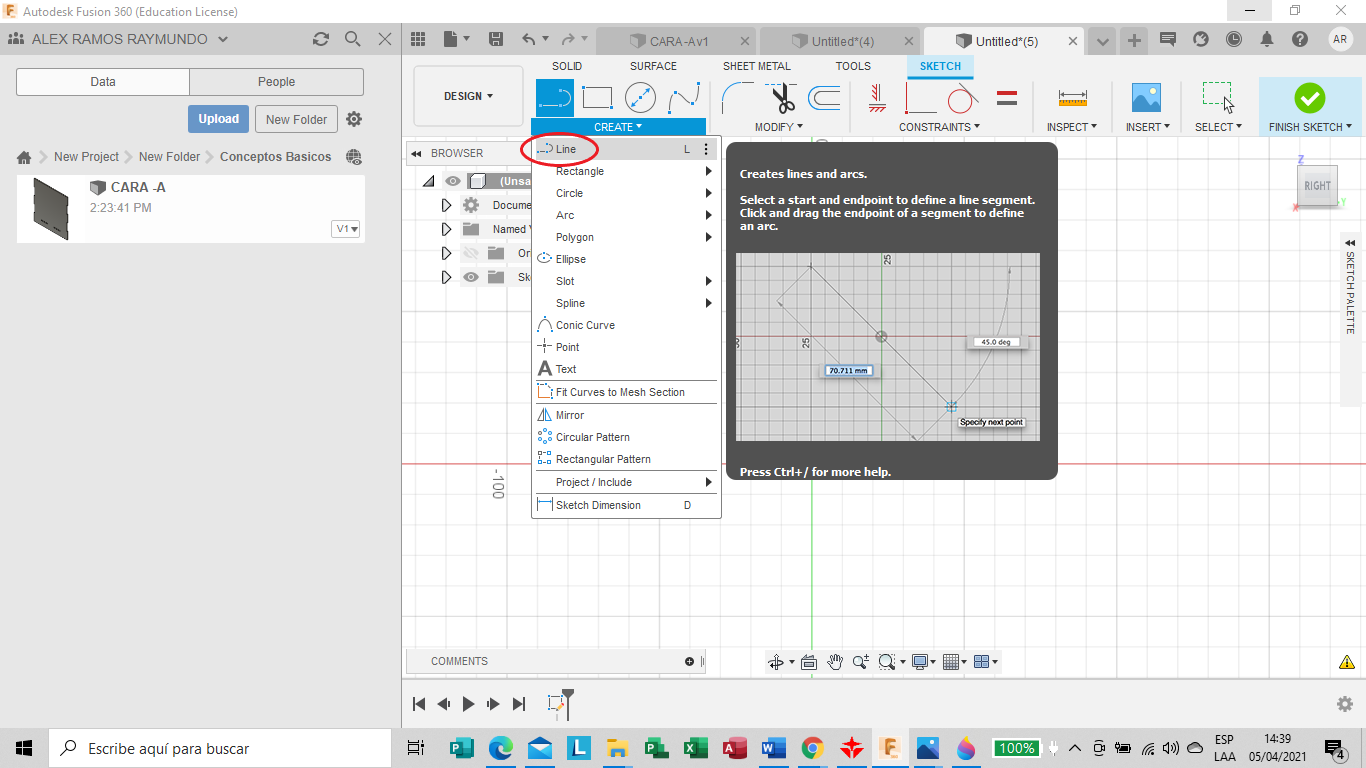Click the Undo arrow icon
Image resolution: width=1366 pixels, height=768 pixels.
(530, 39)
